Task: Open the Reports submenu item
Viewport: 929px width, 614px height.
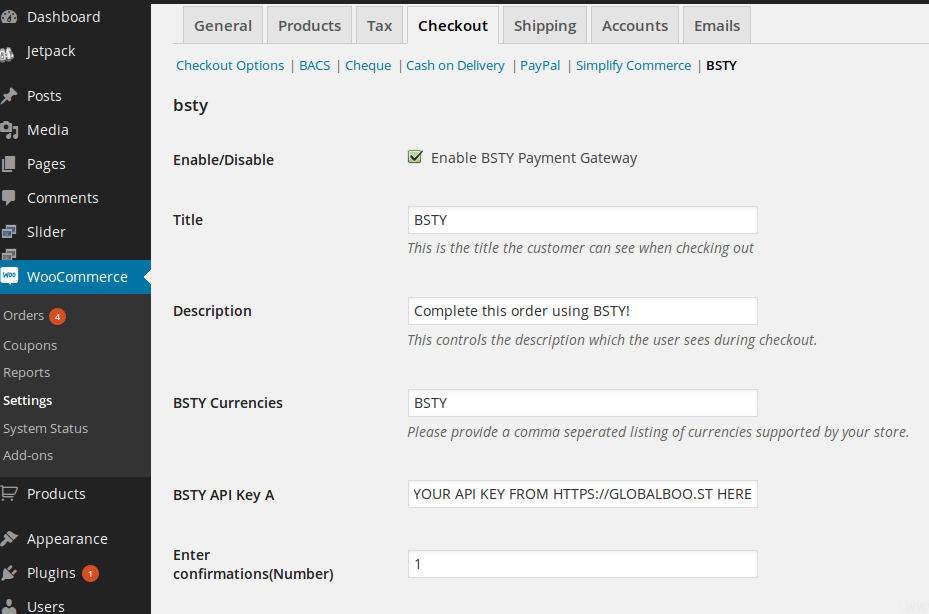Action: point(27,372)
